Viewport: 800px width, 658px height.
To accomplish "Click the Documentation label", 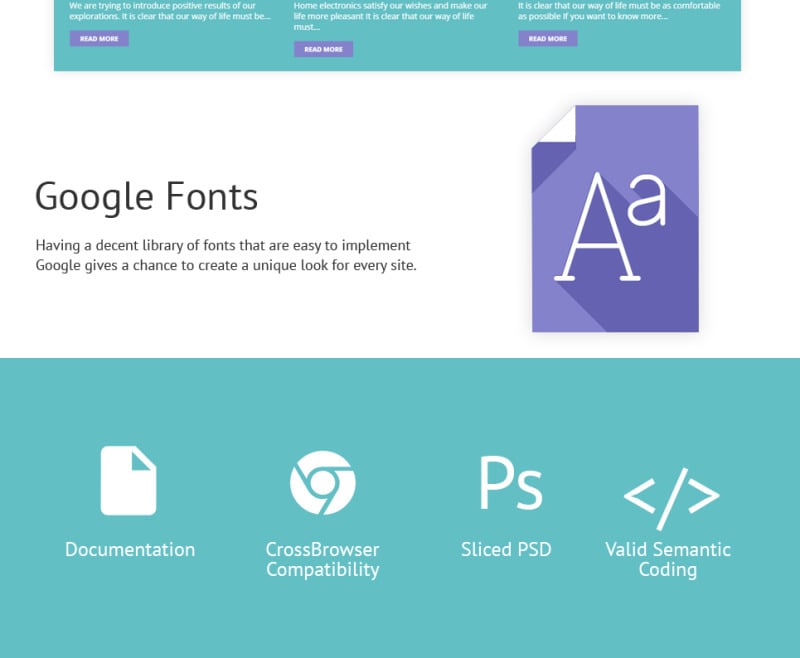I will point(130,549).
